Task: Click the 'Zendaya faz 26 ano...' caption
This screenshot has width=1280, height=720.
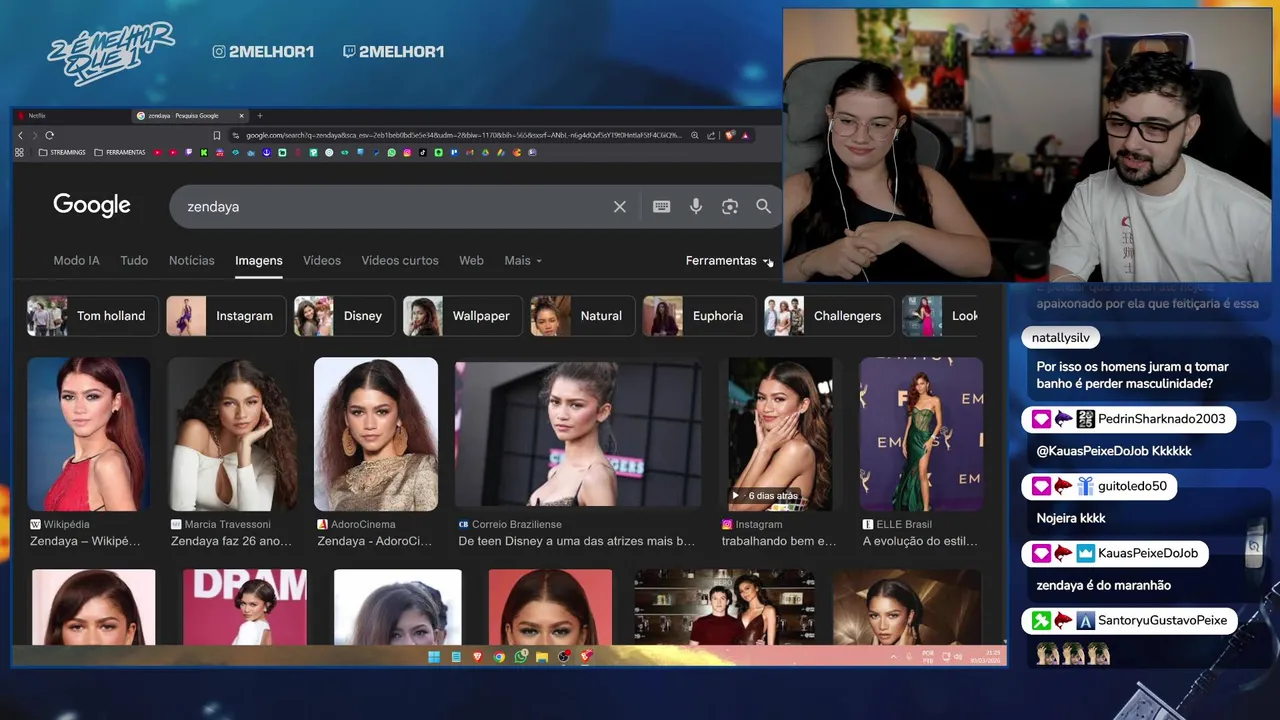Action: pos(231,541)
